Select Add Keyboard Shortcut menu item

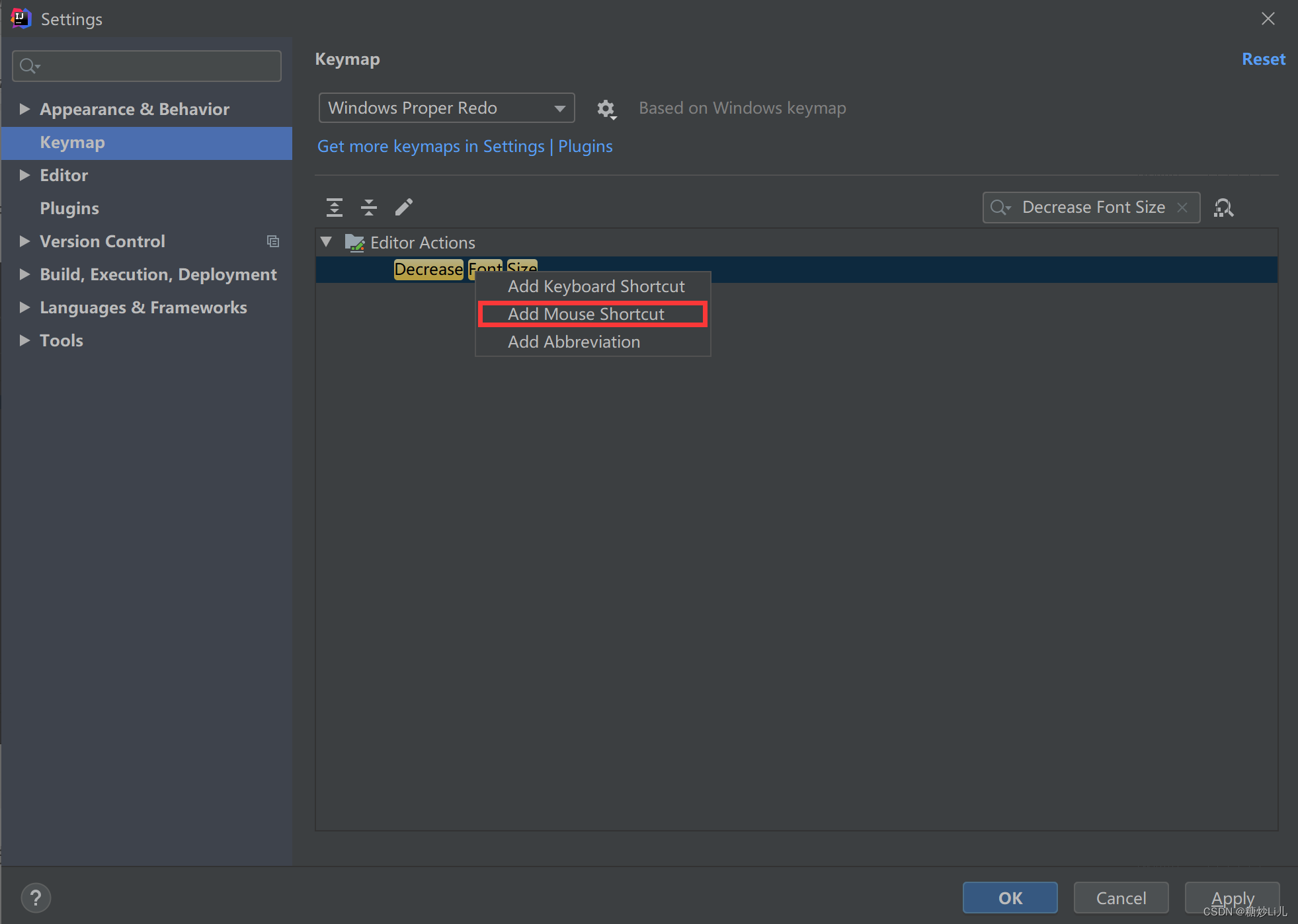tap(595, 285)
